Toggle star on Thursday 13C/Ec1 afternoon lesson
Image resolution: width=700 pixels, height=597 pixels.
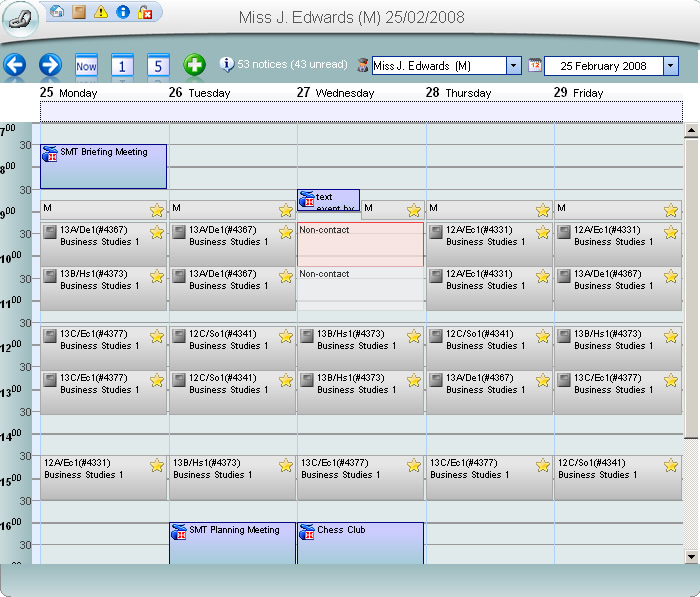[x=543, y=465]
